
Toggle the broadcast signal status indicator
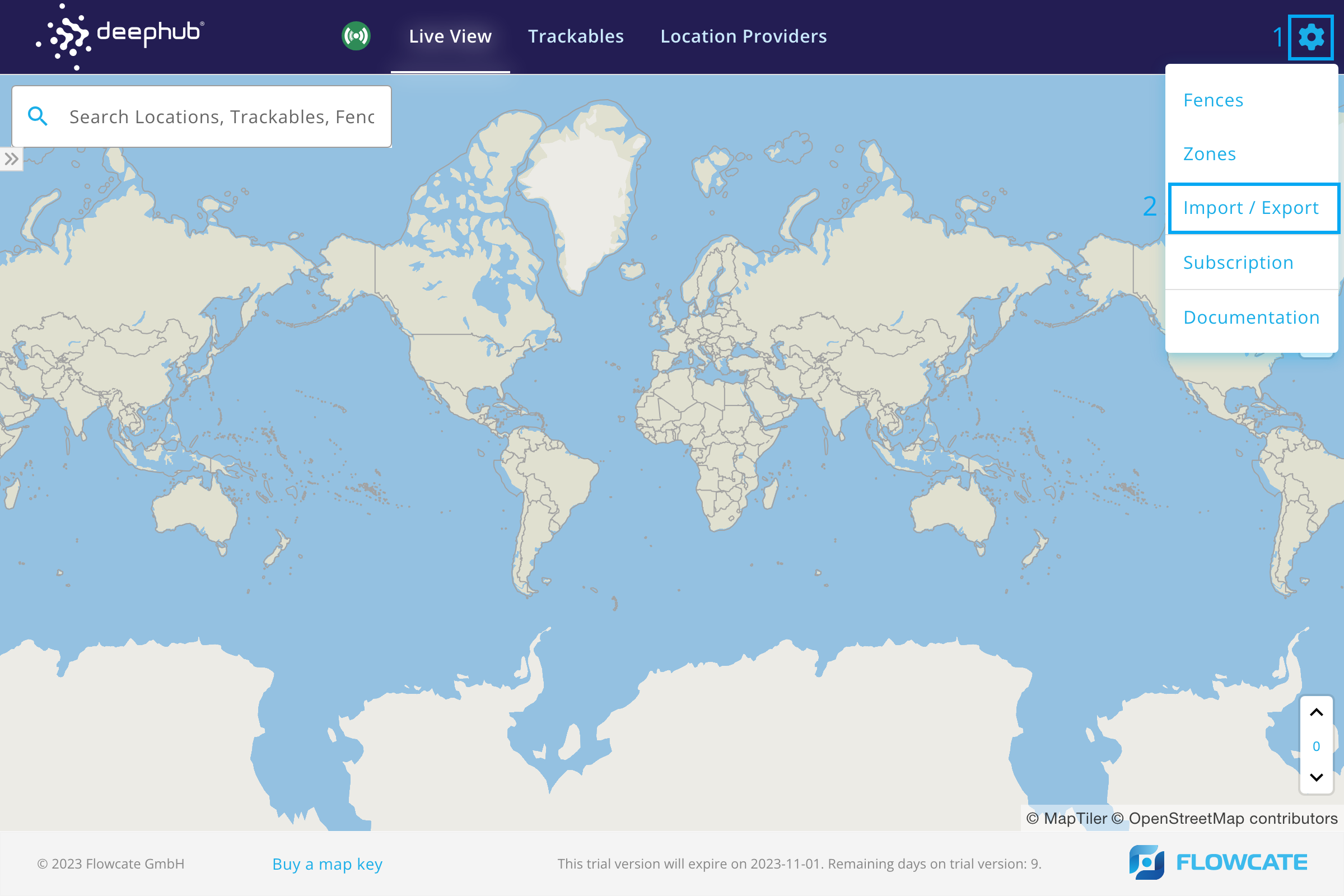[x=356, y=36]
